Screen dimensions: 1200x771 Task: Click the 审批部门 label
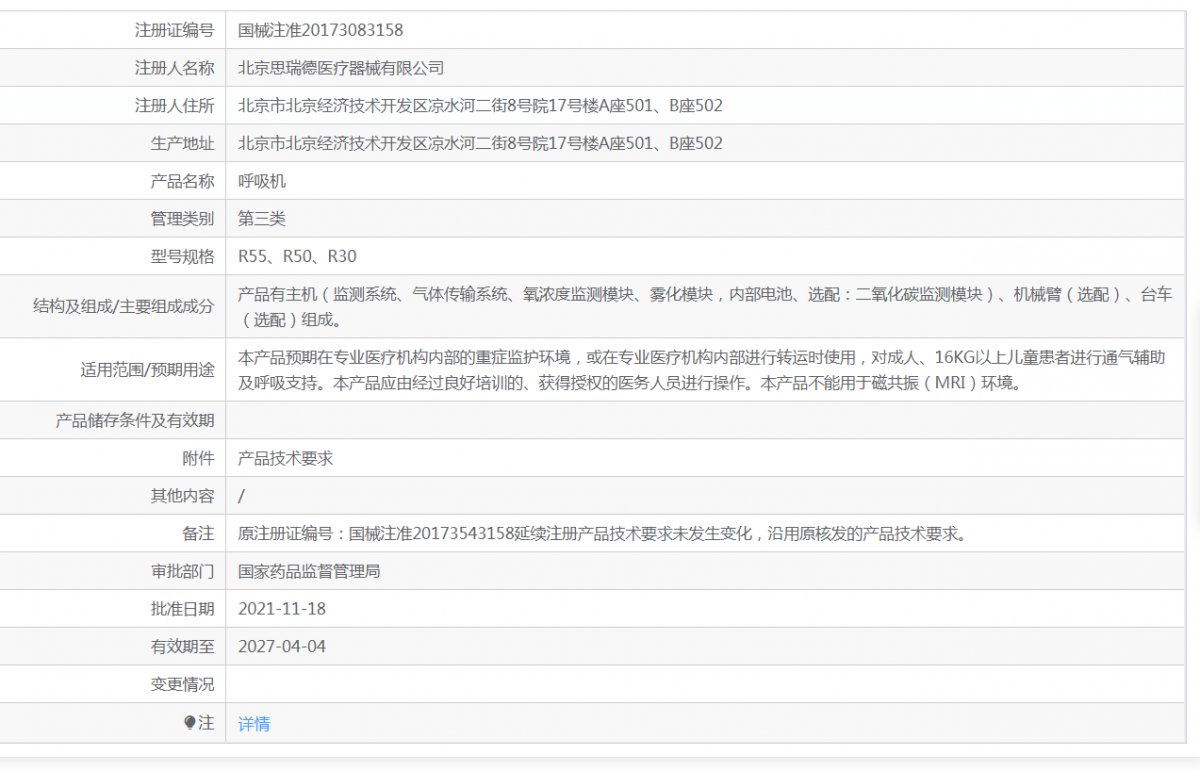[182, 572]
